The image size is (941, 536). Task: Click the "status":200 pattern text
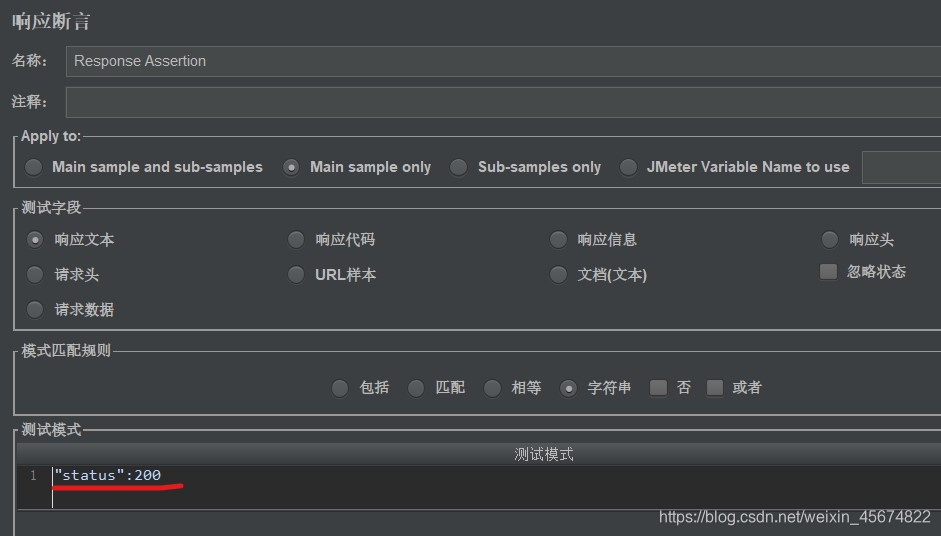[x=107, y=475]
